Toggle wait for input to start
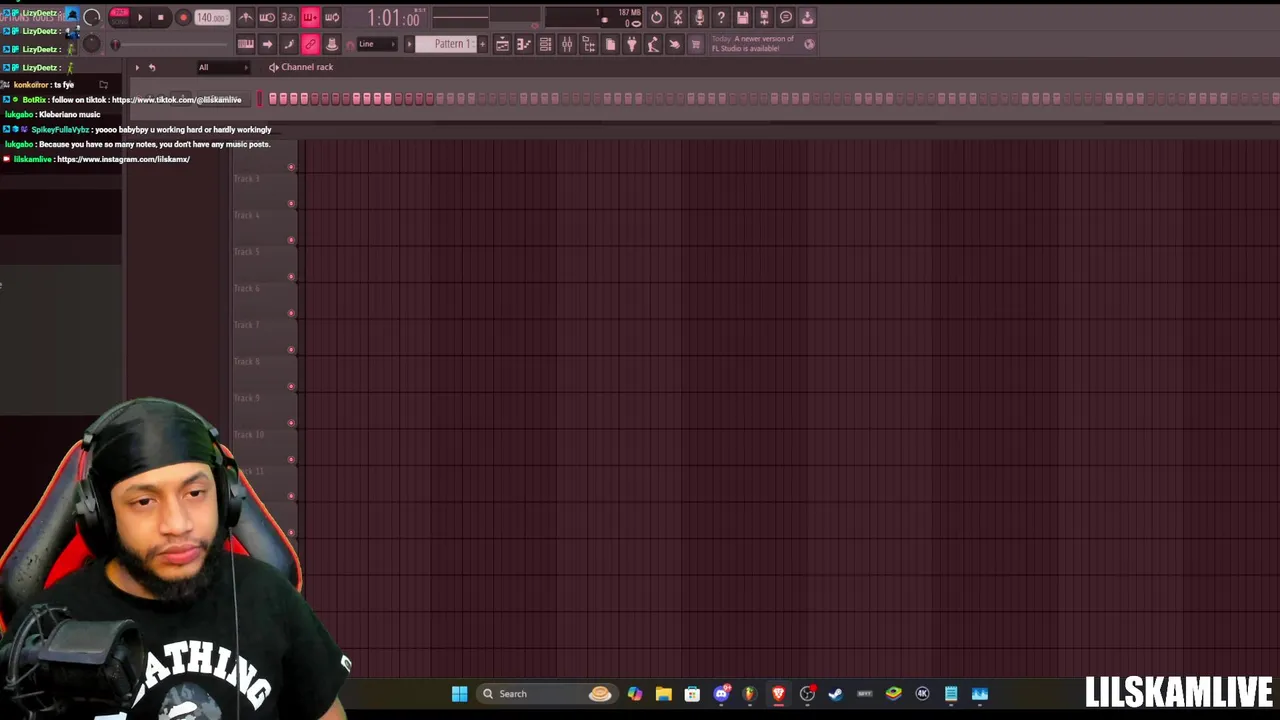 (267, 17)
